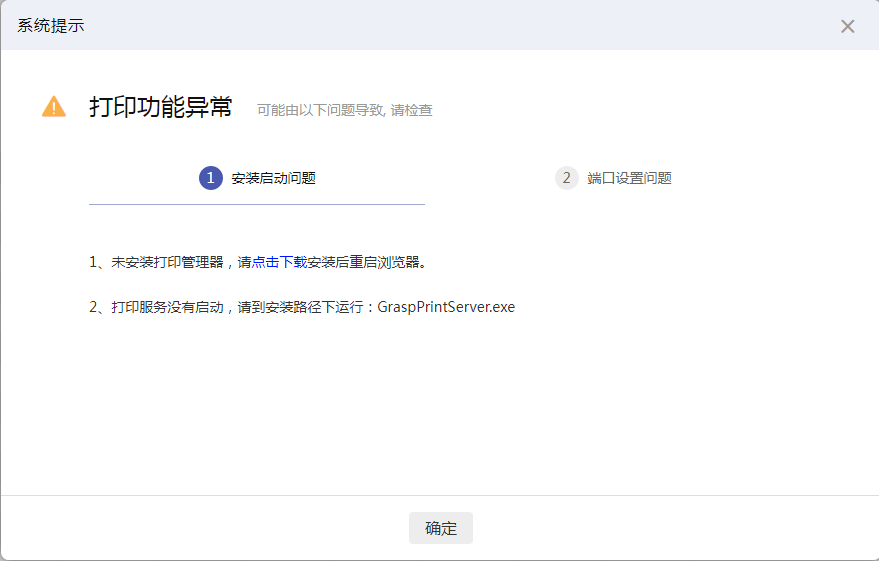
Task: Confirm with the 确定 button
Action: [x=441, y=528]
